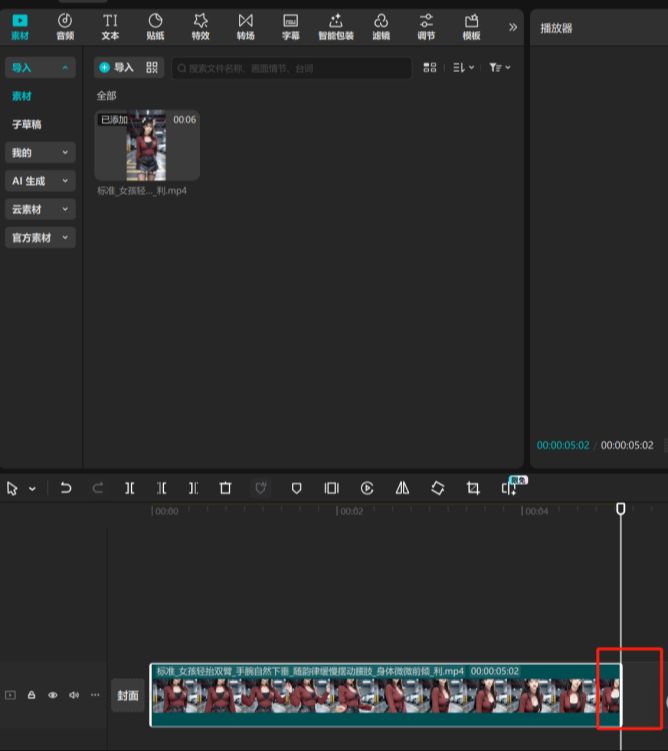Open the 滤镜 filters panel
This screenshot has width=668, height=751.
pyautogui.click(x=381, y=26)
